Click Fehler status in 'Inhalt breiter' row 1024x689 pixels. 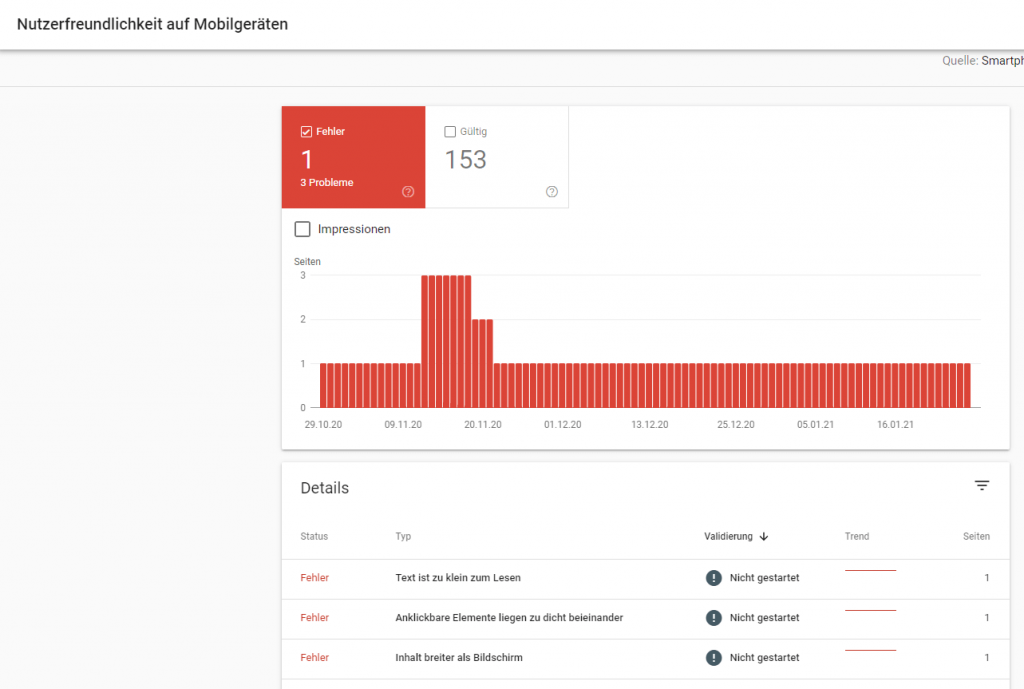pos(314,657)
